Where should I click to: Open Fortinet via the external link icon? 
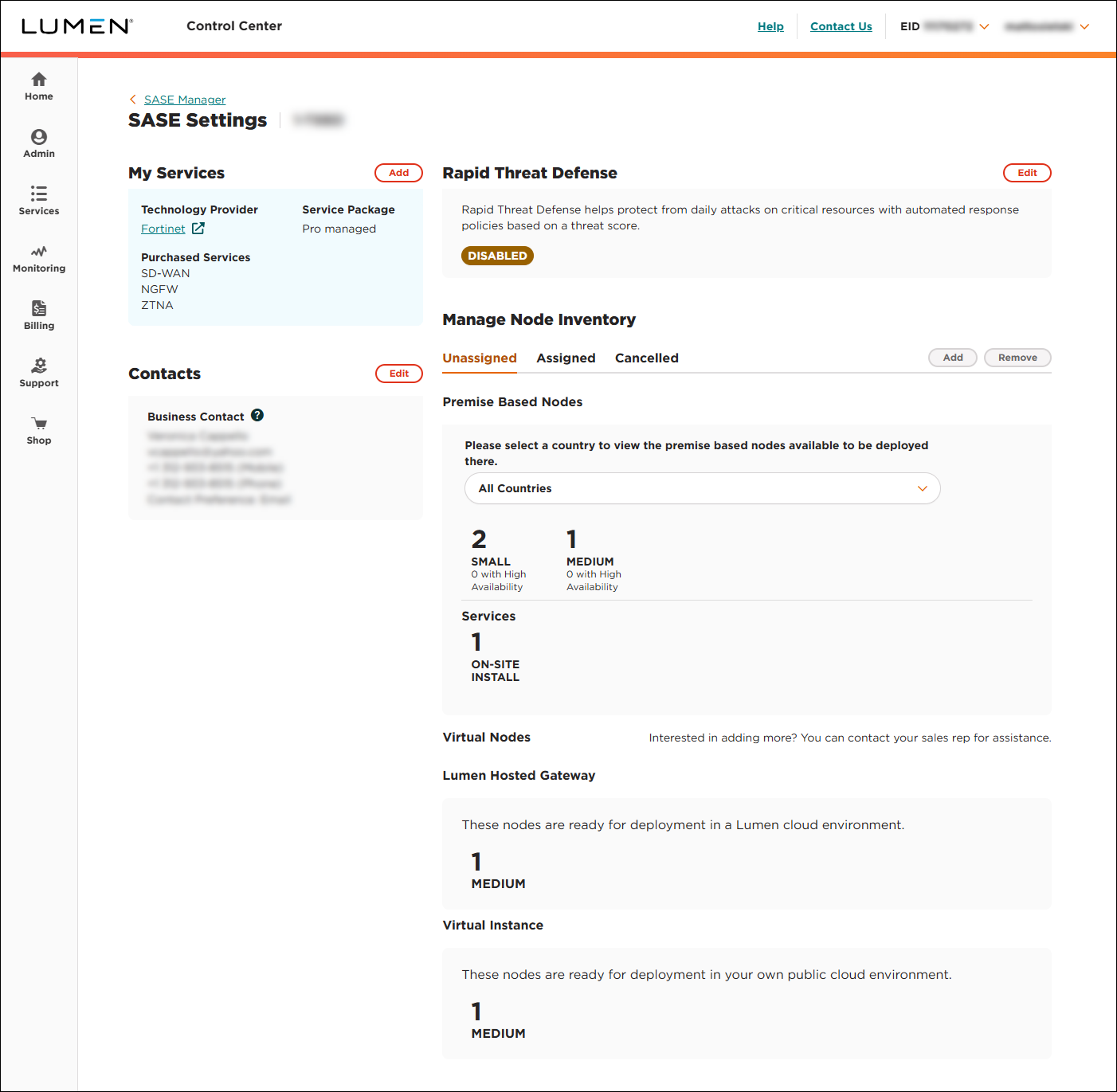tap(198, 228)
